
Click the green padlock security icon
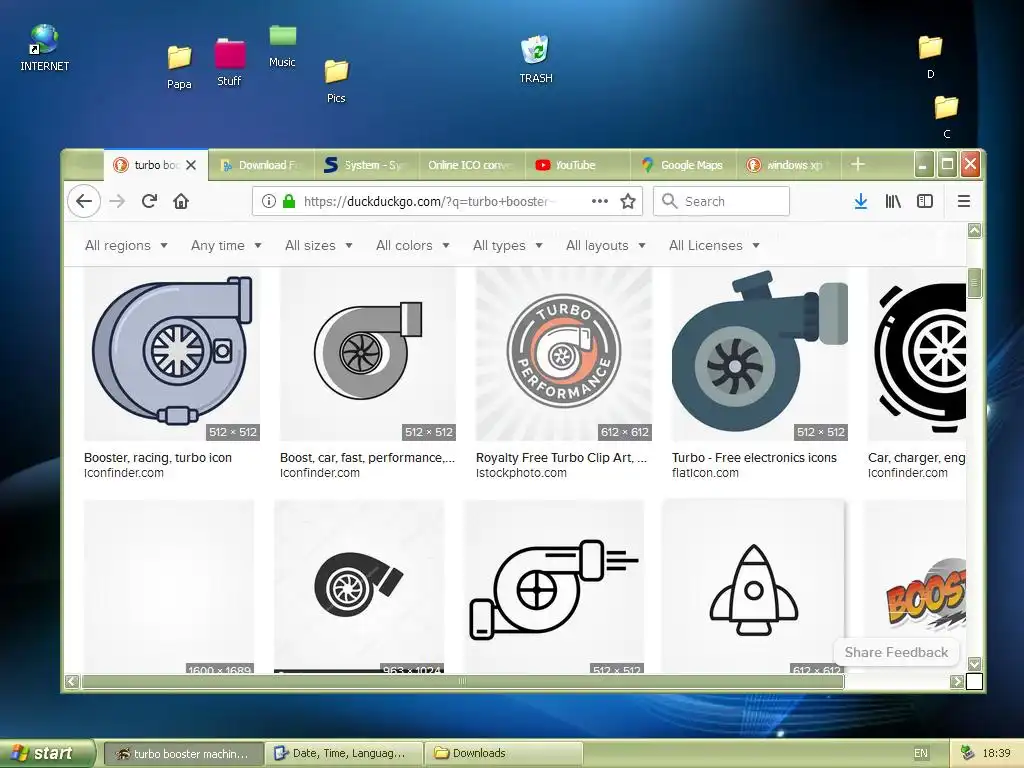(289, 201)
